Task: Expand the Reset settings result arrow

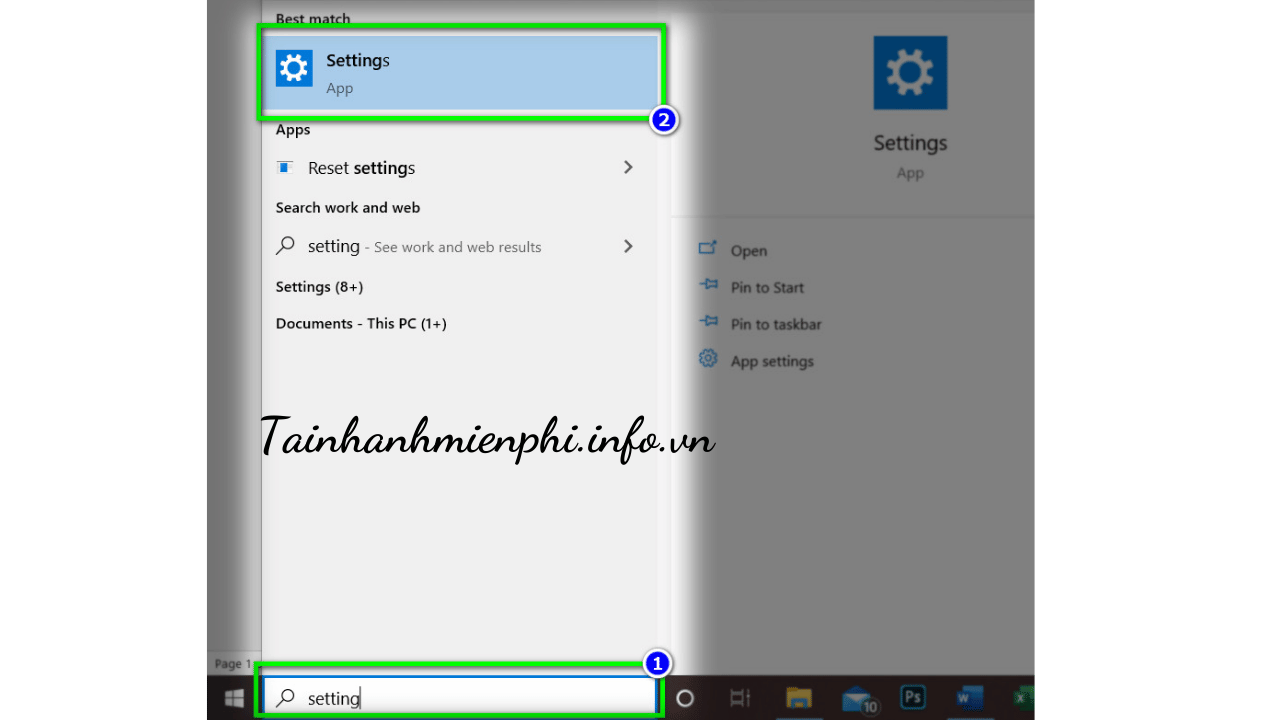Action: pos(628,167)
